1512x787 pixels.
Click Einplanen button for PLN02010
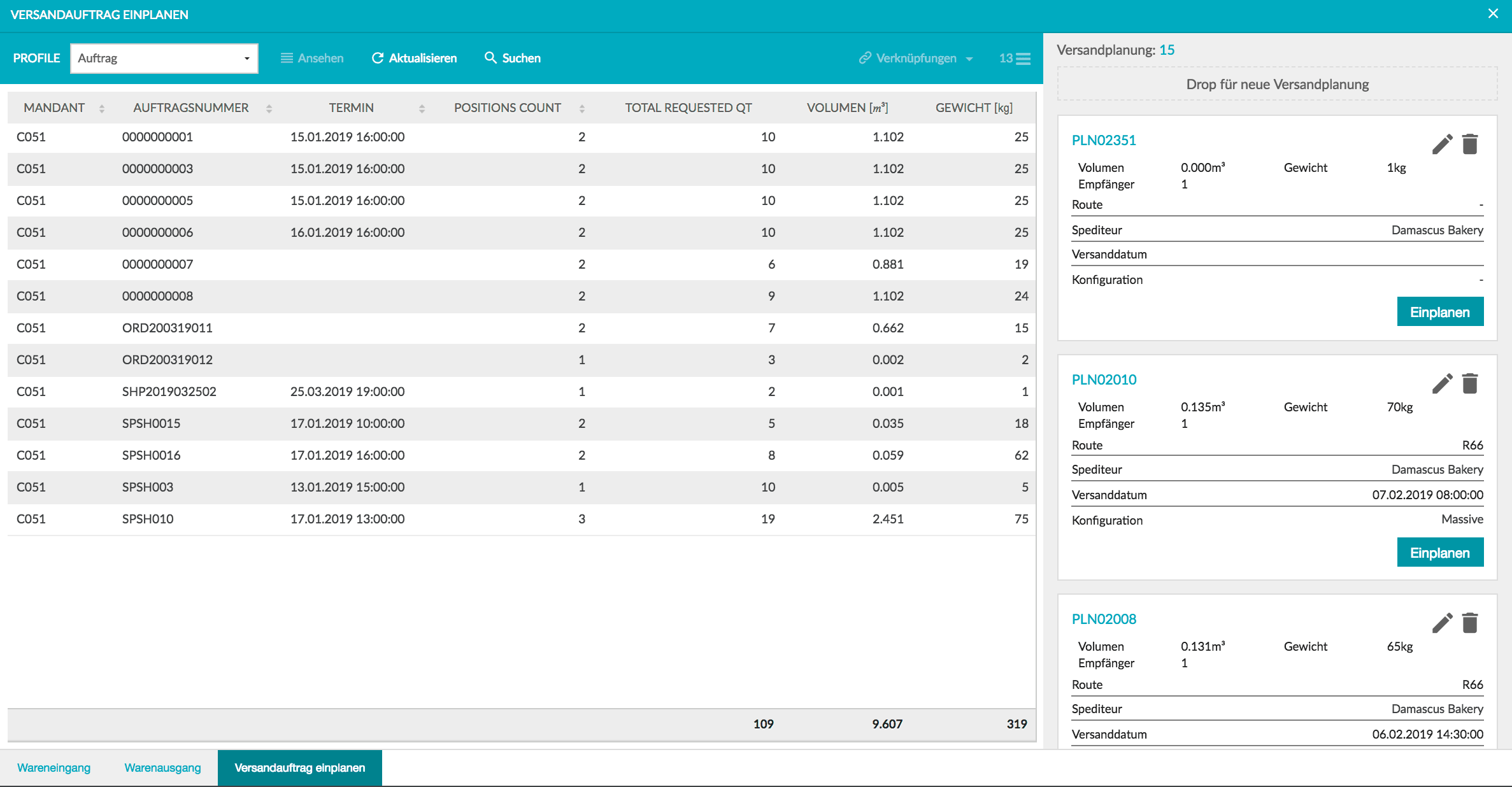click(1440, 553)
